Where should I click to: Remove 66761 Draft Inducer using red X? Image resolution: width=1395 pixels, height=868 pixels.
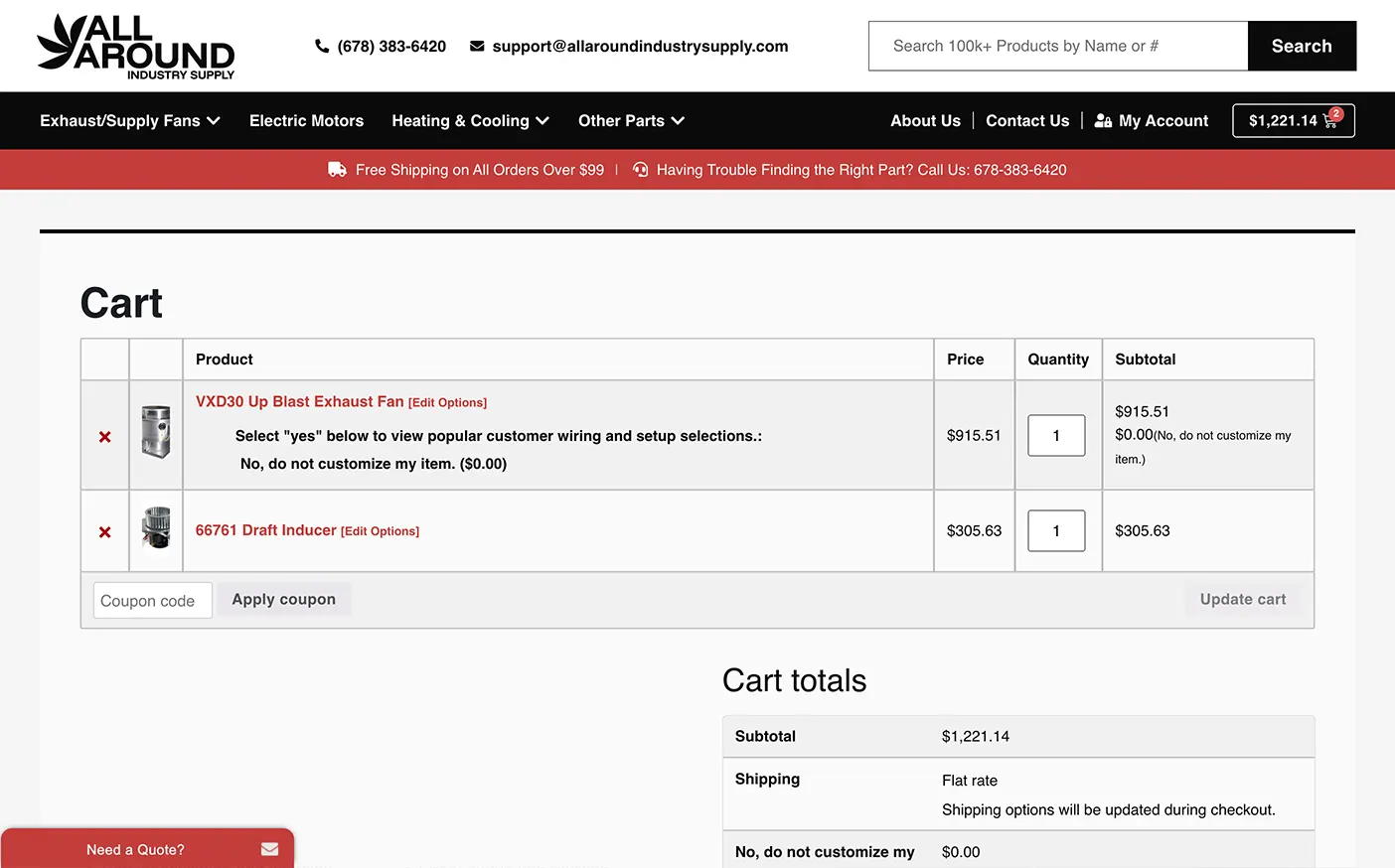click(104, 531)
